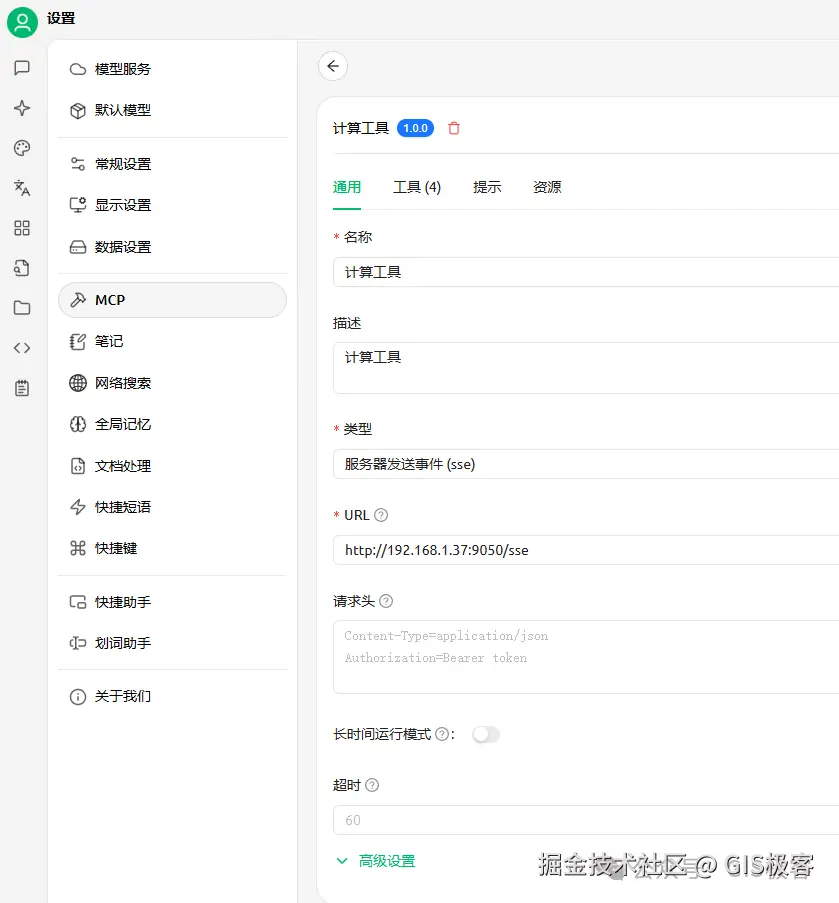Open 关于我们 page

click(172, 697)
